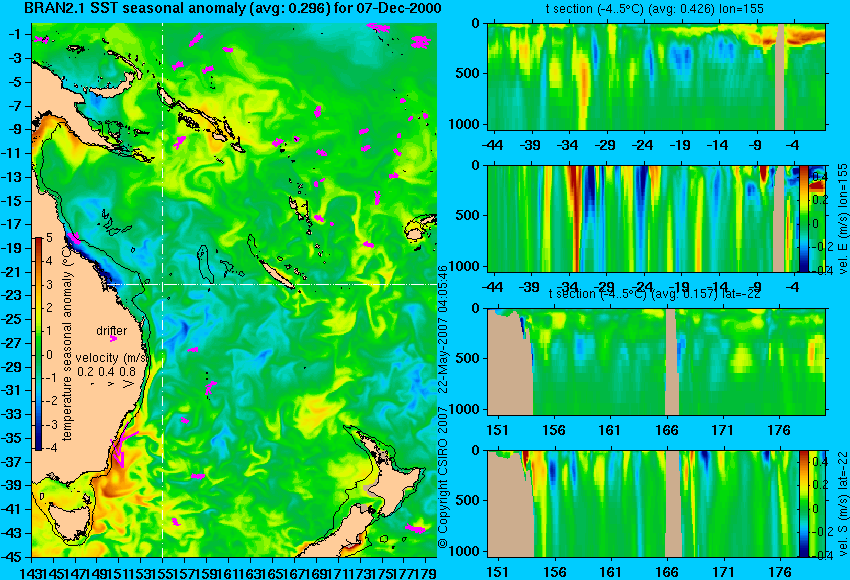
Task: Click the '0' tick on the temperature colorbar
Action: [x=50, y=355]
